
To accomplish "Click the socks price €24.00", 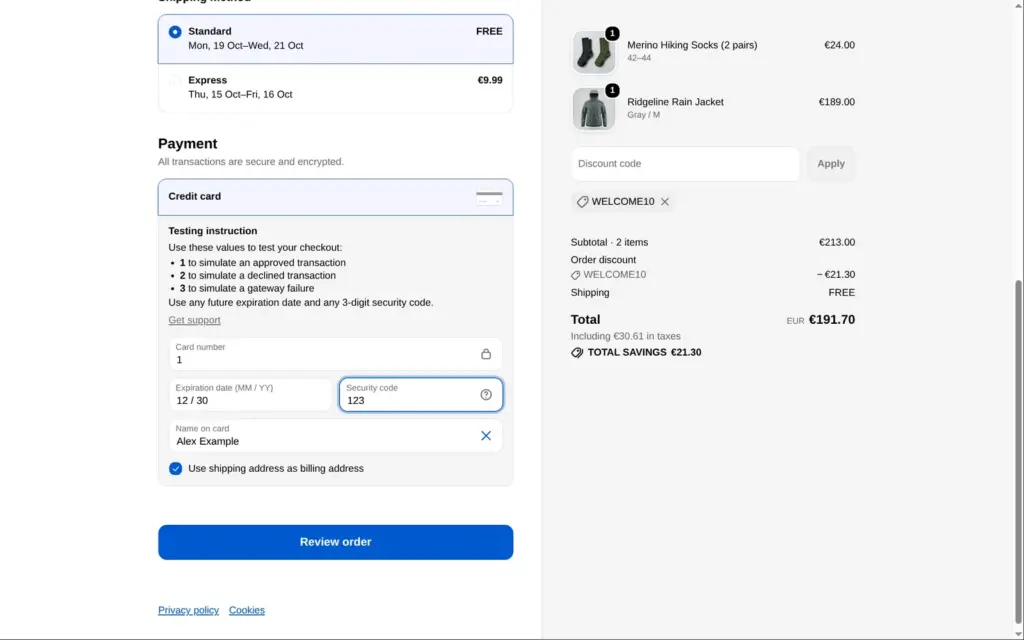I will 839,45.
